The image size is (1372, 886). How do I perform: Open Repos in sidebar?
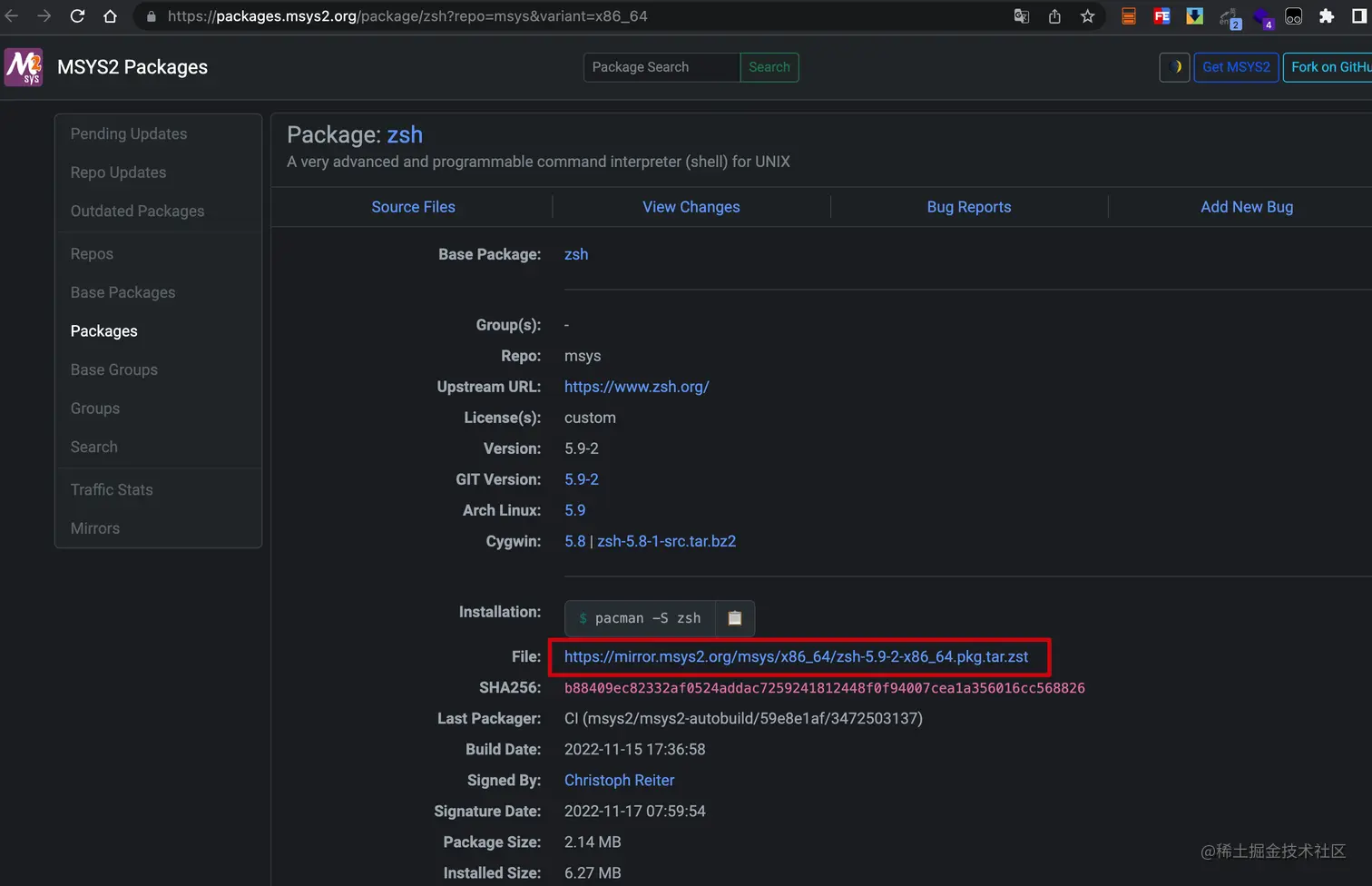92,254
